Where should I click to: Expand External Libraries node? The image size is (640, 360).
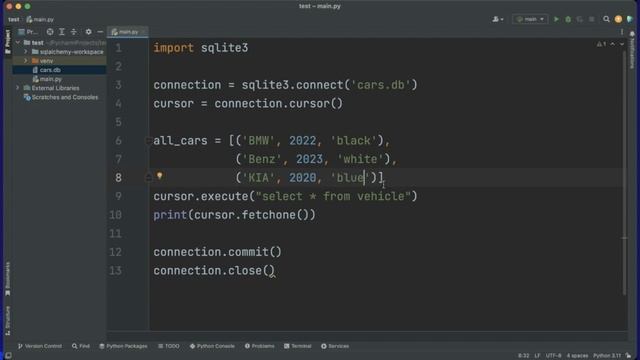pos(18,88)
